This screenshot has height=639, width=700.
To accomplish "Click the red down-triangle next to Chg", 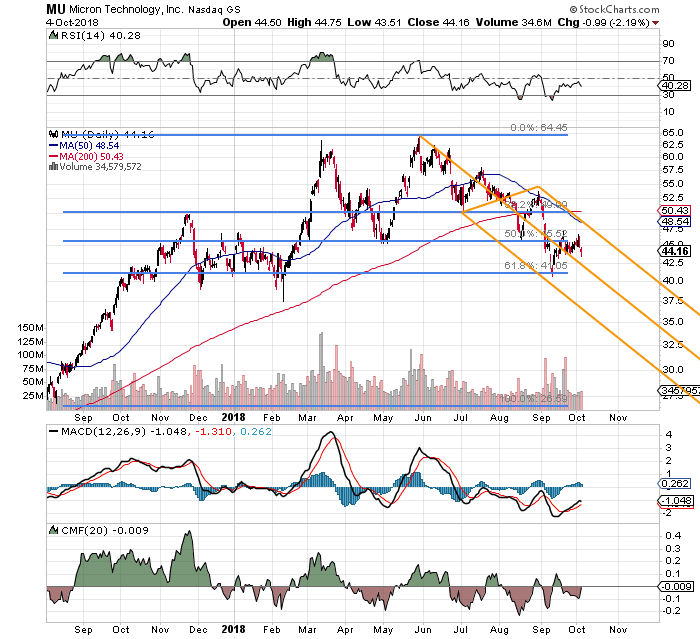I will (x=655, y=23).
